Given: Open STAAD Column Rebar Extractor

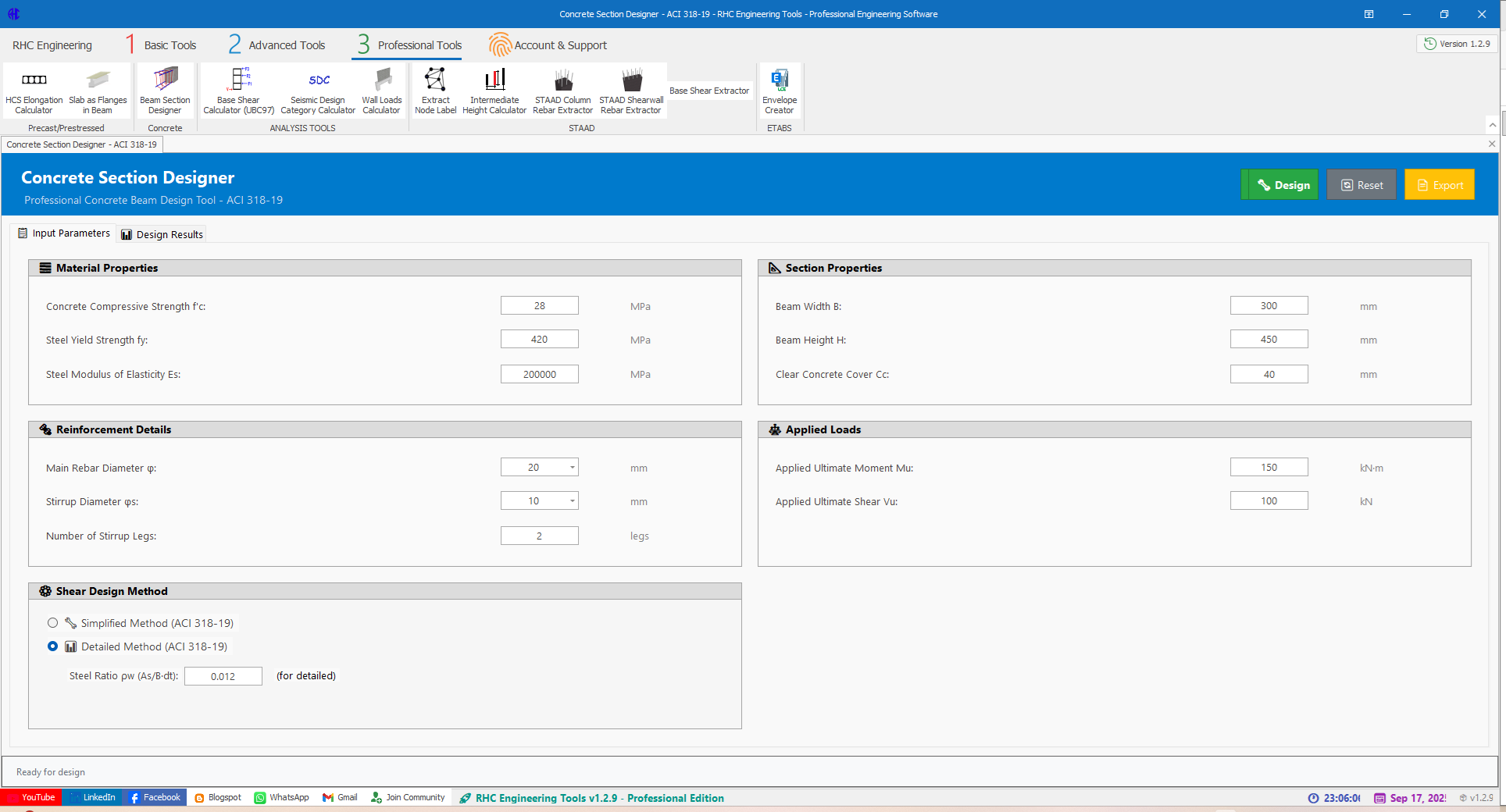Looking at the screenshot, I should point(562,91).
